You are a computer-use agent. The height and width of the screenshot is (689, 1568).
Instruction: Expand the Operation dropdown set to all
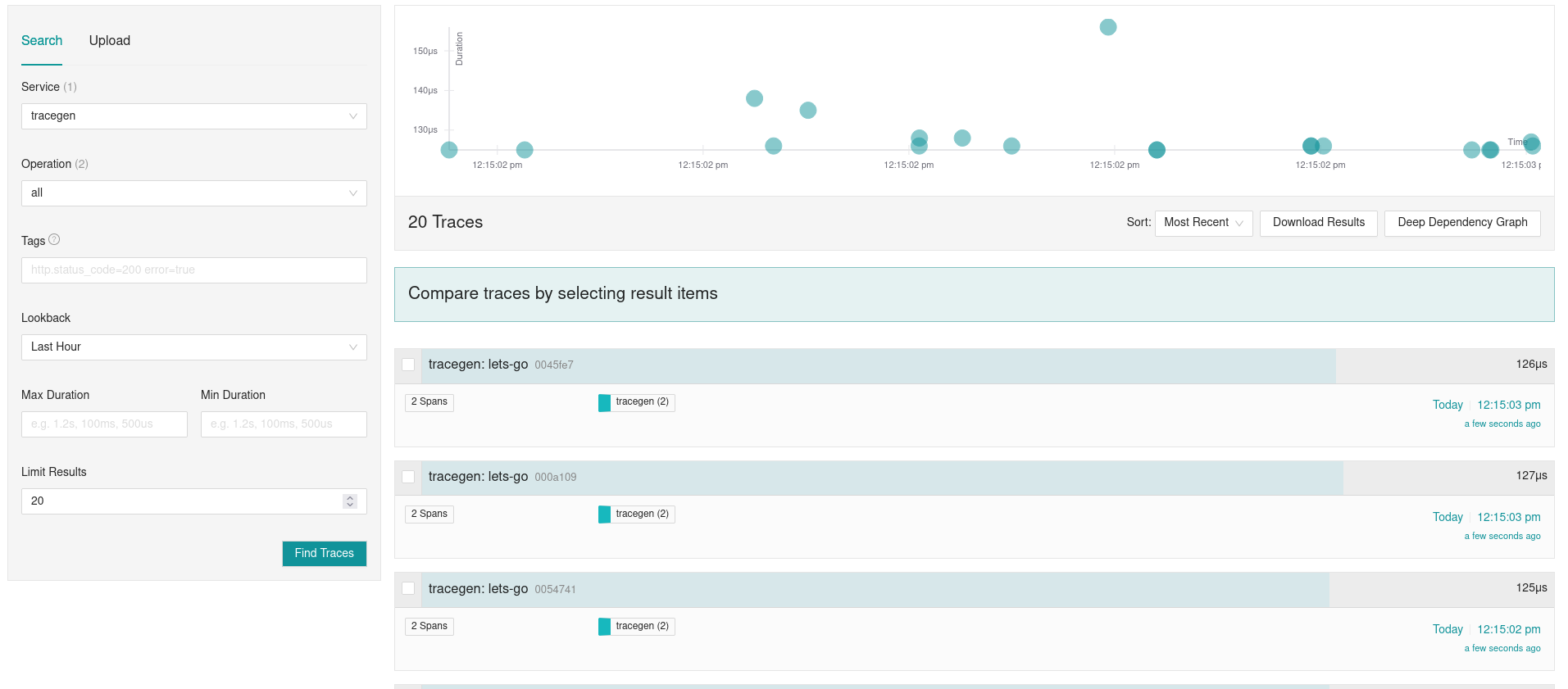click(193, 193)
